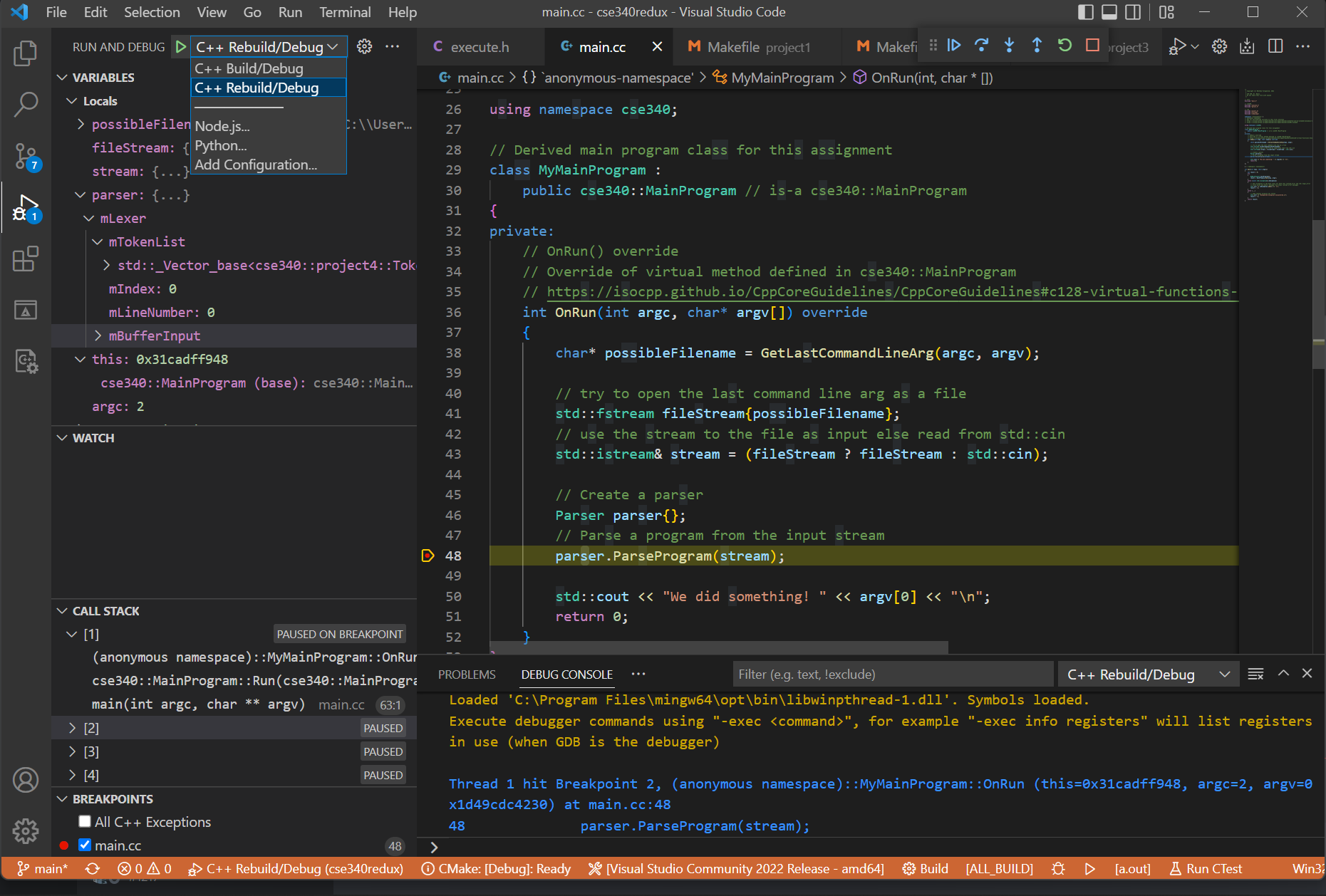
Task: Toggle the secondary side bar layout button
Action: (1132, 12)
